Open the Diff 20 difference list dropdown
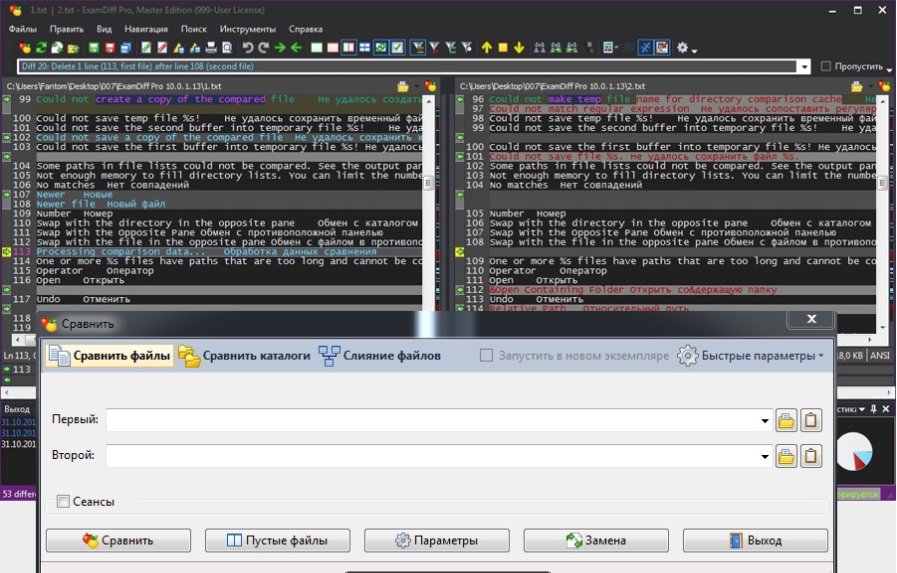This screenshot has width=897, height=573. (x=804, y=66)
